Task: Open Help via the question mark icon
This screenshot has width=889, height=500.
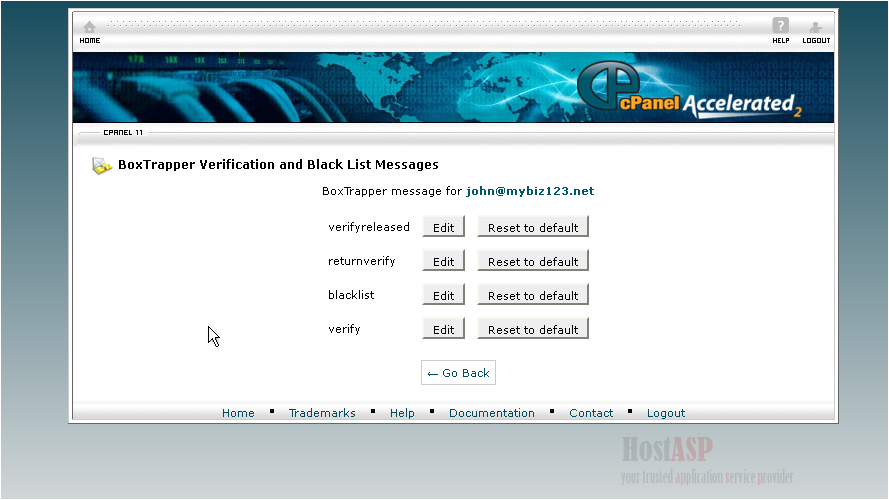Action: [780, 28]
